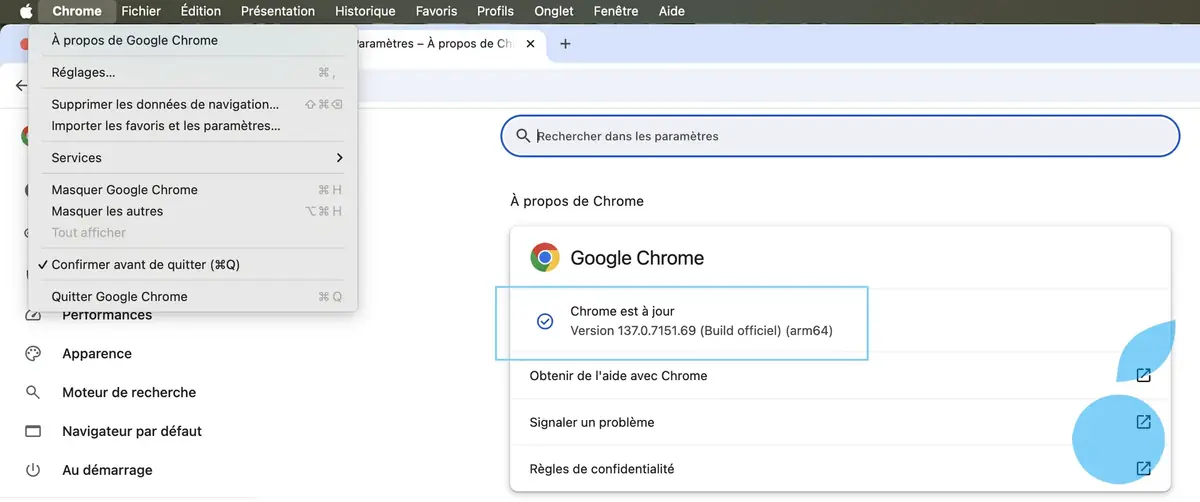Select the Paramètres – À propos tab
1200x502 pixels.
[x=435, y=44]
